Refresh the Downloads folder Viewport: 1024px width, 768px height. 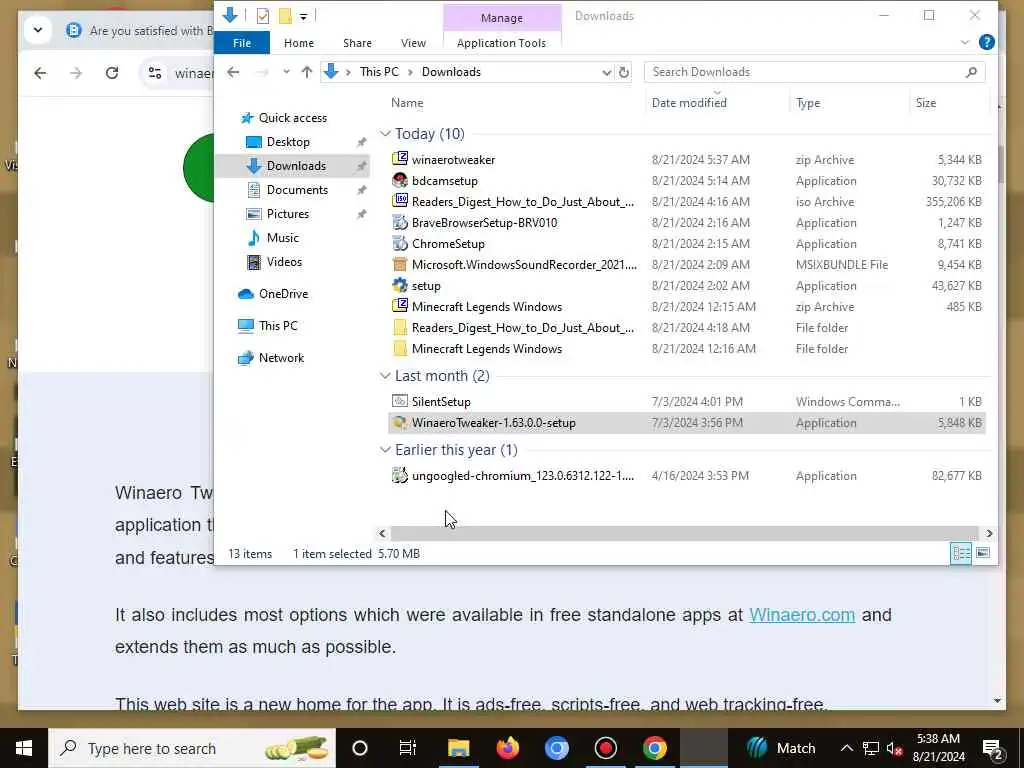pos(624,72)
